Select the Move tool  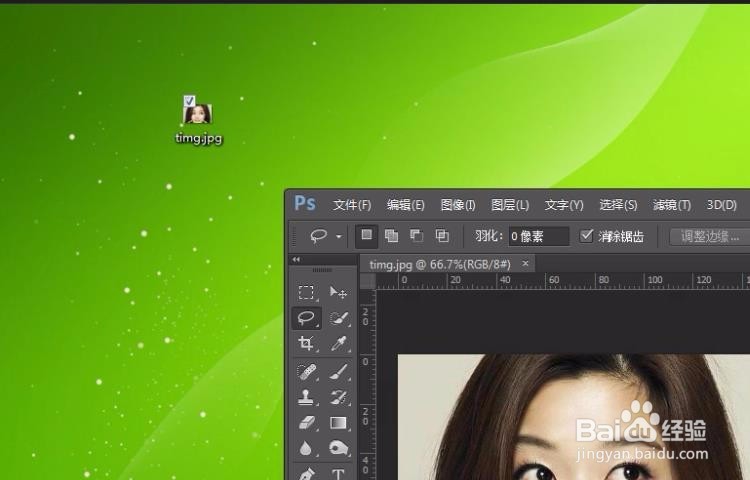coord(338,292)
